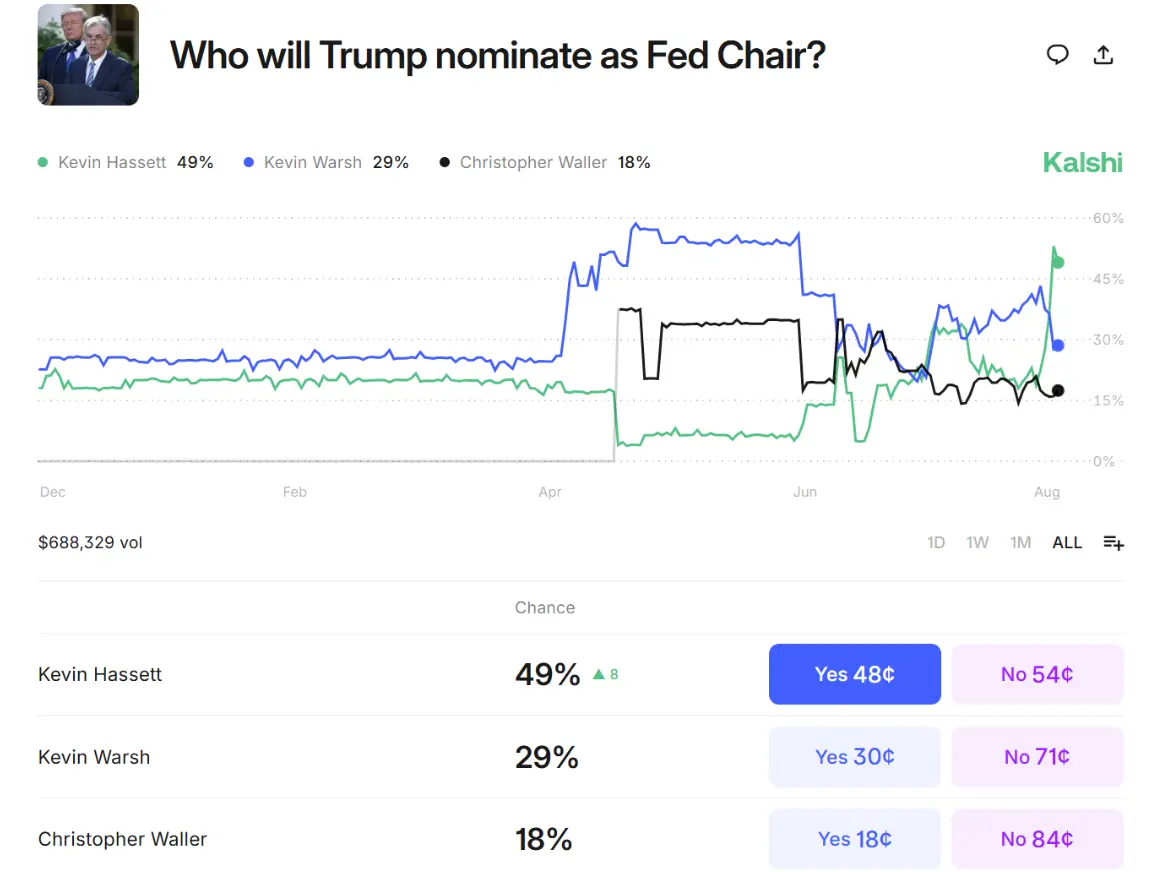
Task: Buy Yes 48¢ for Kevin Hassett
Action: point(854,674)
